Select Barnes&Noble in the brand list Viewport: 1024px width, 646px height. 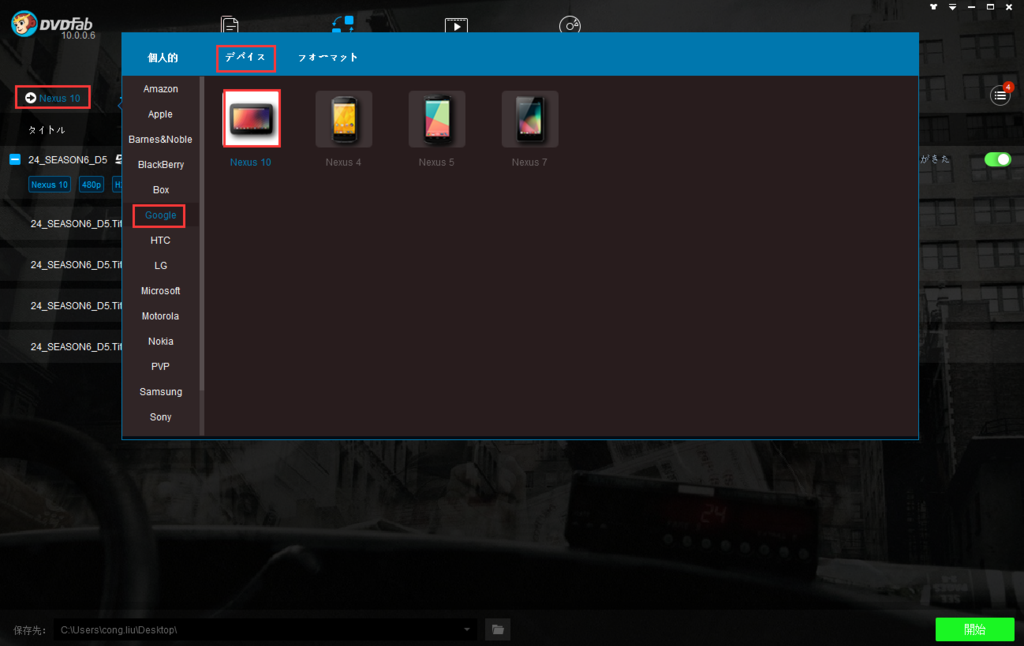pyautogui.click(x=161, y=139)
